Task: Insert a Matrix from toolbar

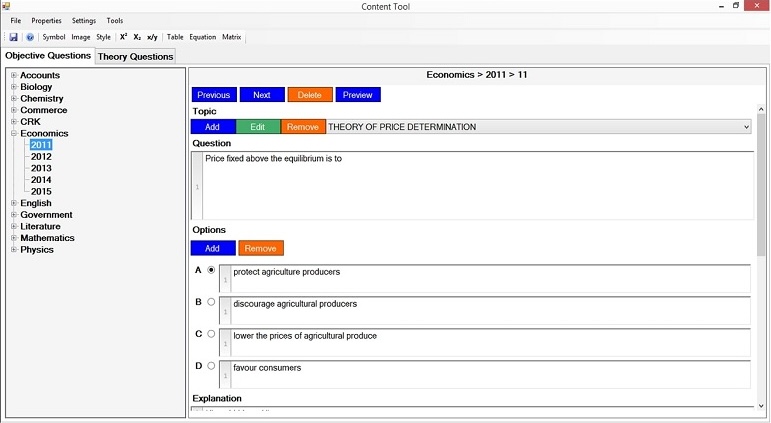Action: pyautogui.click(x=232, y=37)
